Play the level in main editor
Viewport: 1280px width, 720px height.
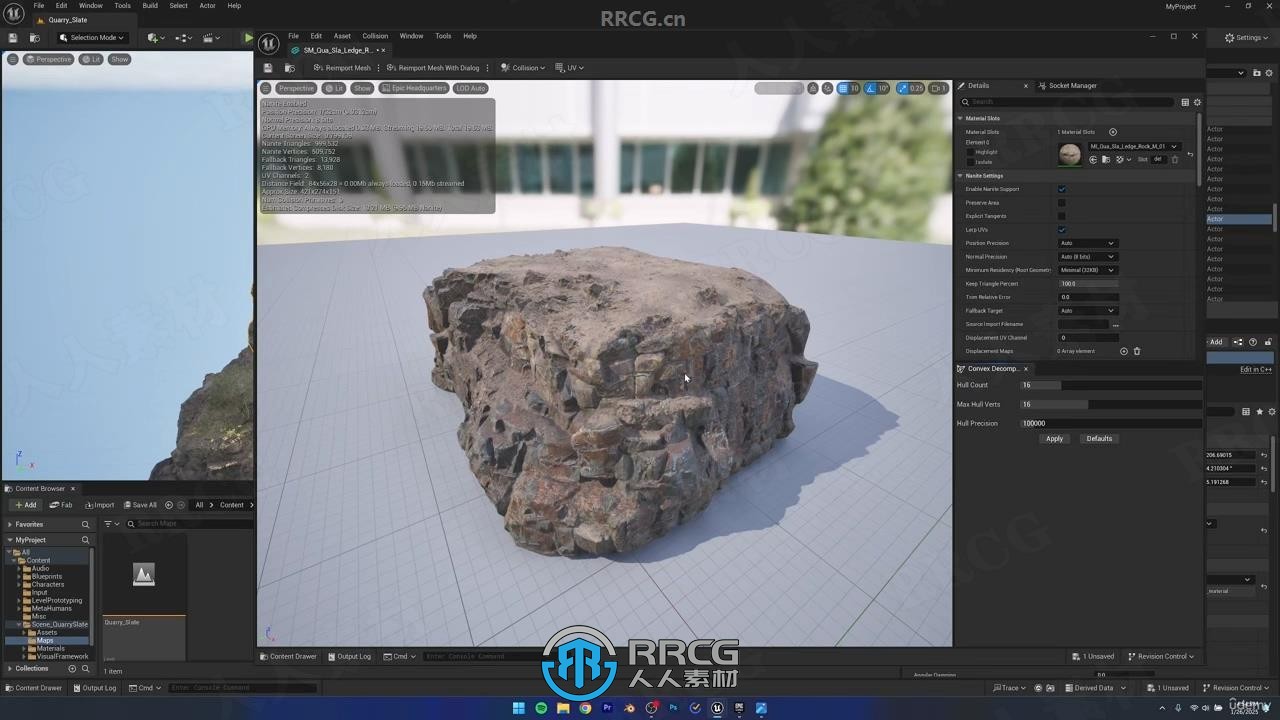(x=248, y=38)
